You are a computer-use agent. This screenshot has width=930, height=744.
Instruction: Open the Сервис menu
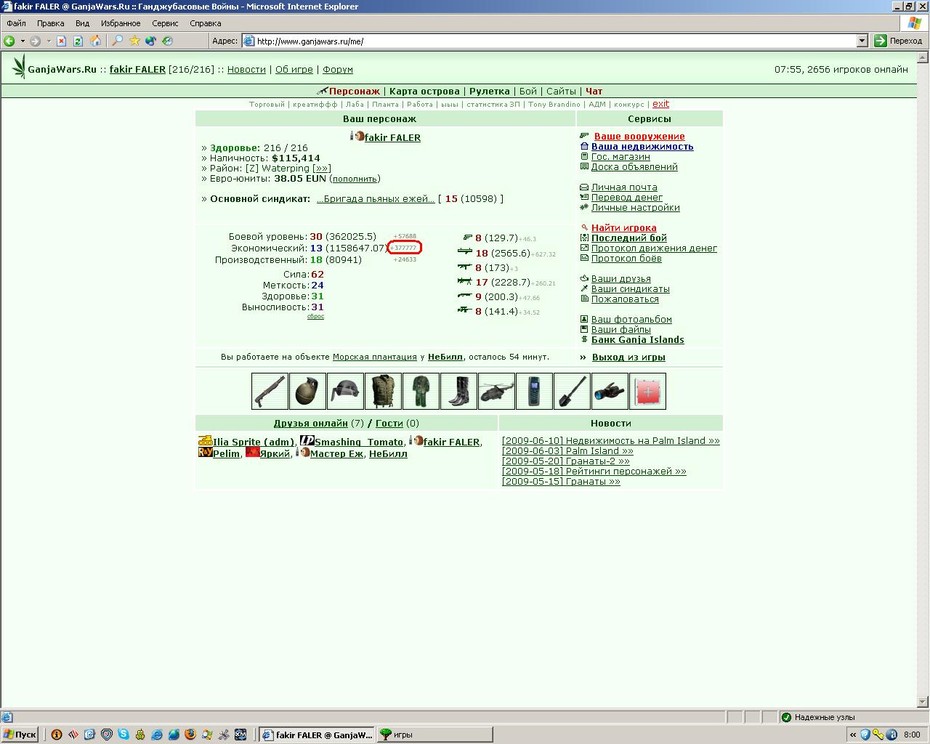click(165, 23)
